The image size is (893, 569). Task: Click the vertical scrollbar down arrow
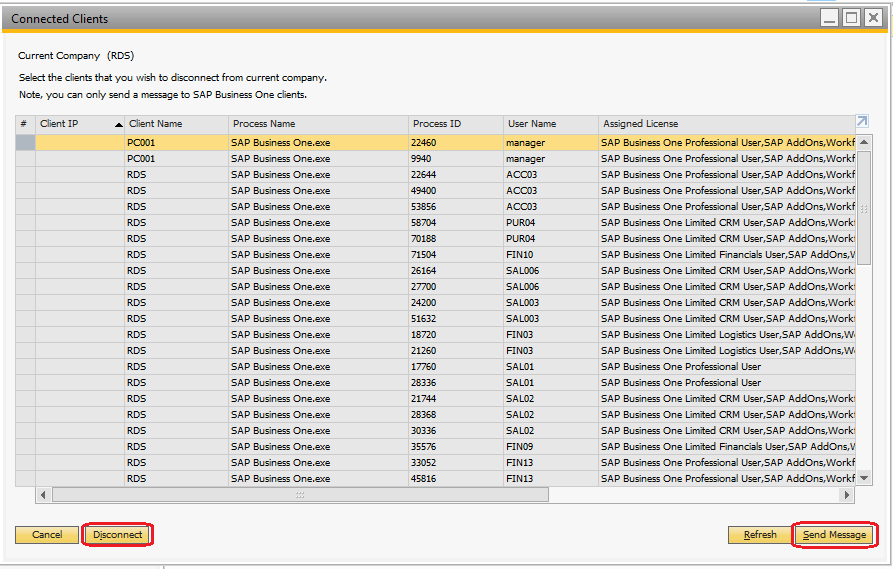864,478
